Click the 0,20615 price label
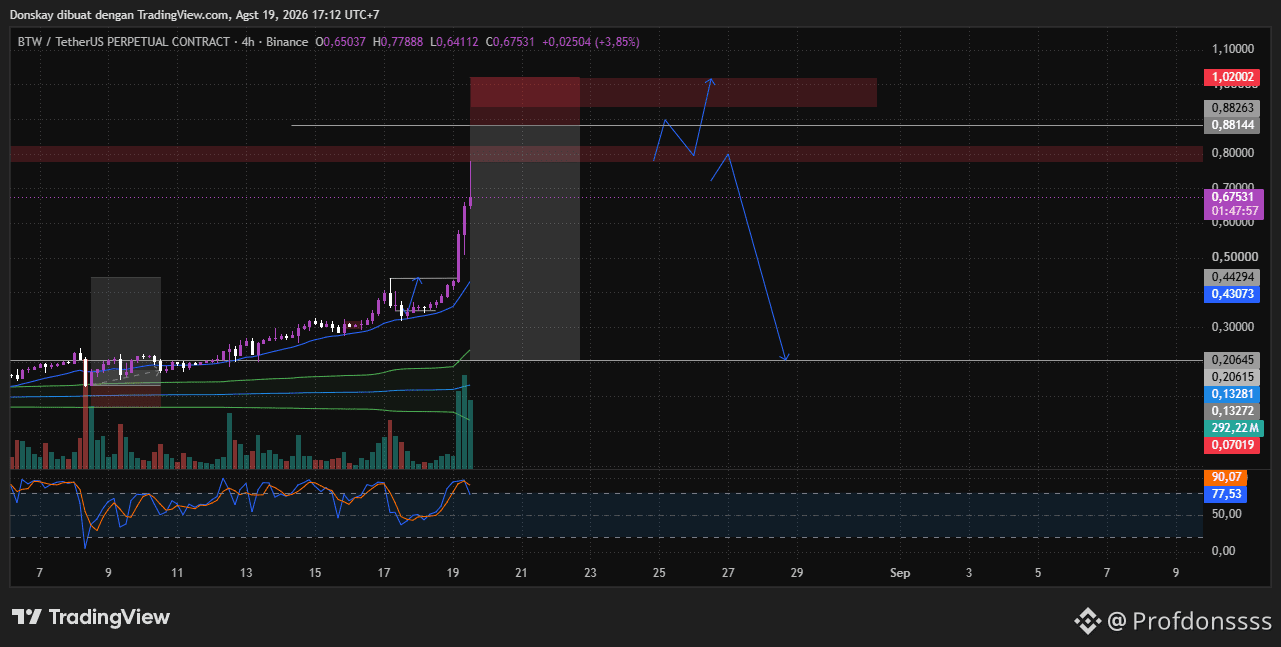 [x=1233, y=377]
